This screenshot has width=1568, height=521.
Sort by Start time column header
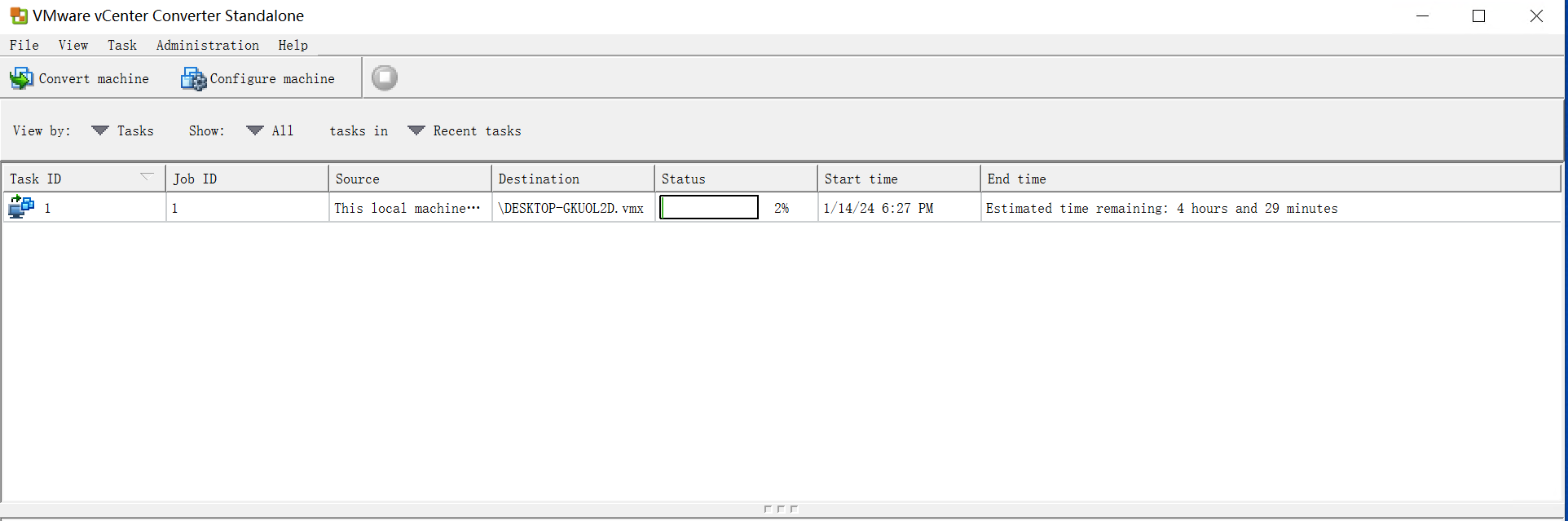pyautogui.click(x=899, y=179)
